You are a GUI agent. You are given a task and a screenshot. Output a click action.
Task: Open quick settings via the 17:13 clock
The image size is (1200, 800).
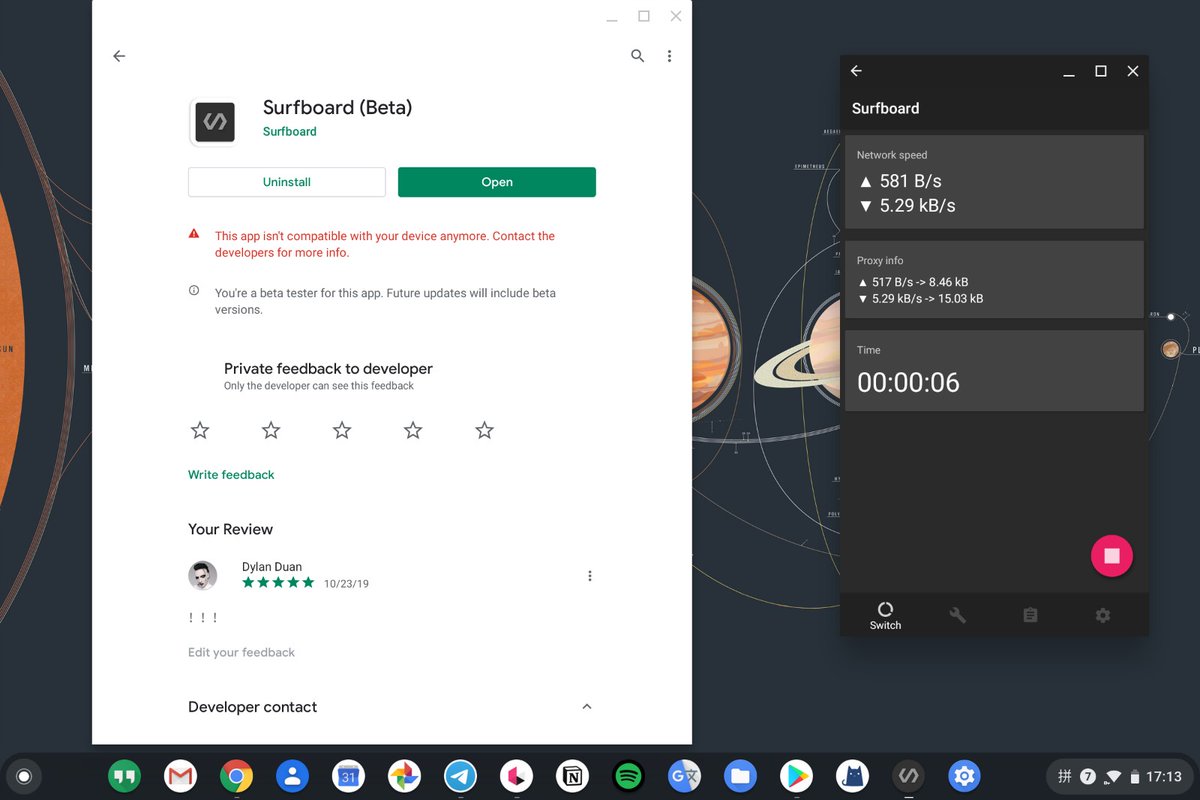point(1164,776)
